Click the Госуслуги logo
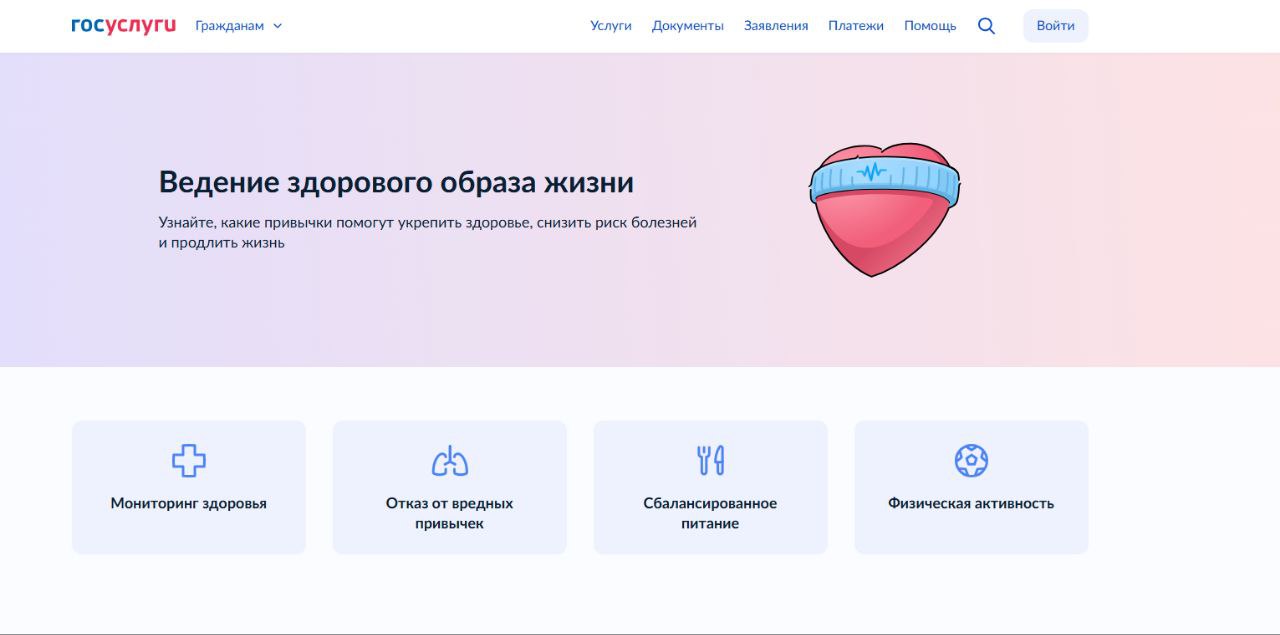The width and height of the screenshot is (1280, 635). 123,25
